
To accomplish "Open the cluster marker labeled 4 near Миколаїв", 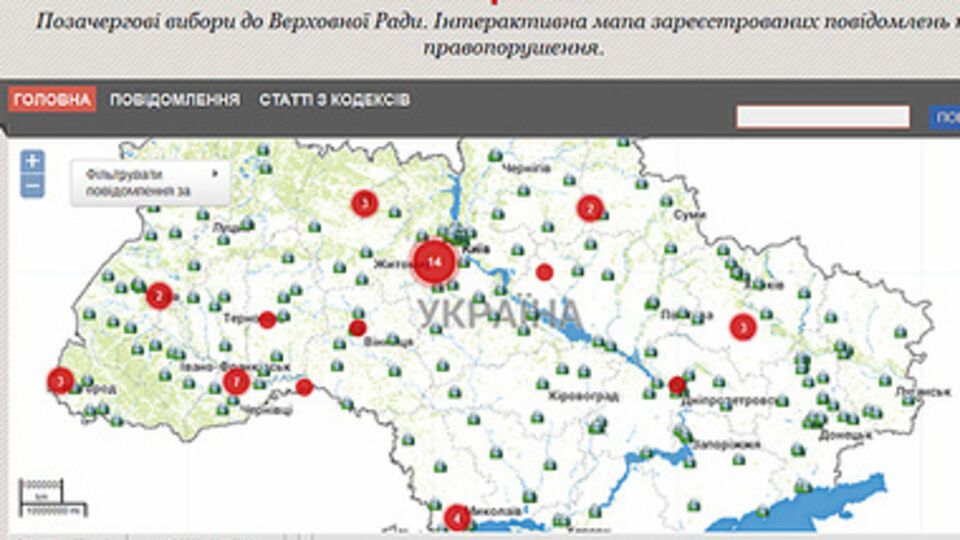I will coord(457,518).
